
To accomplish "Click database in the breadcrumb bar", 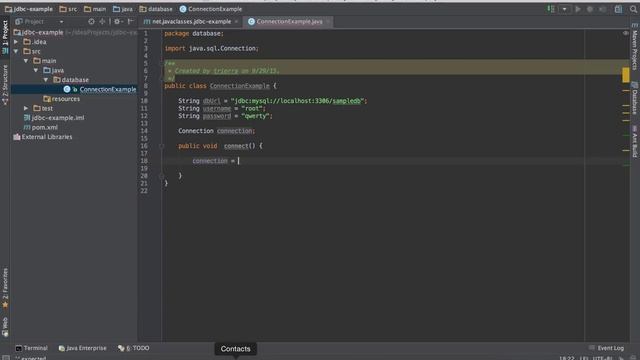I will coord(156,9).
